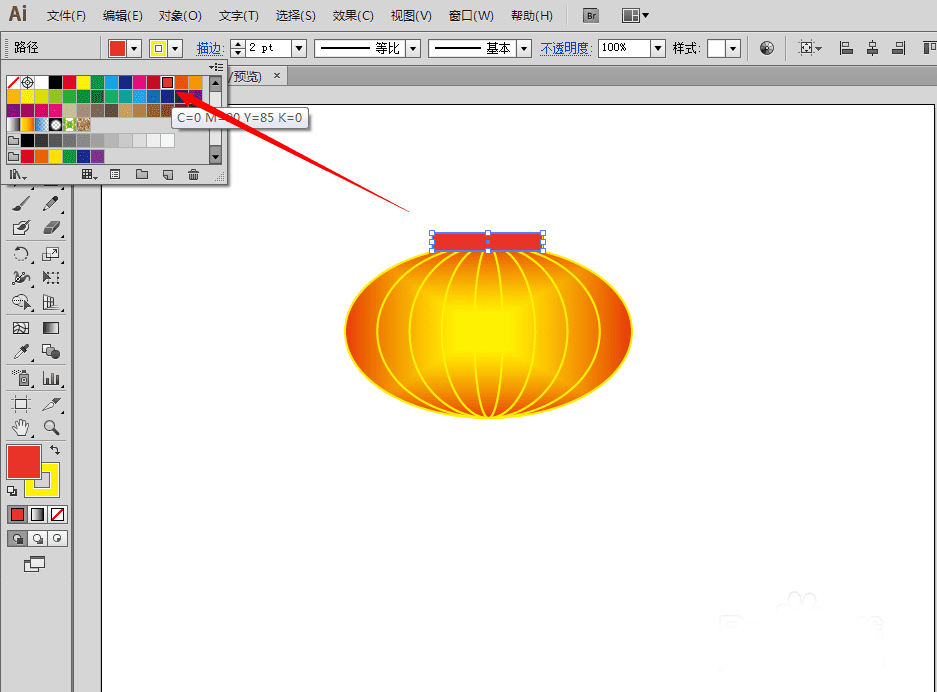Create a new swatch
Viewport: 937px width, 692px height.
pos(168,174)
